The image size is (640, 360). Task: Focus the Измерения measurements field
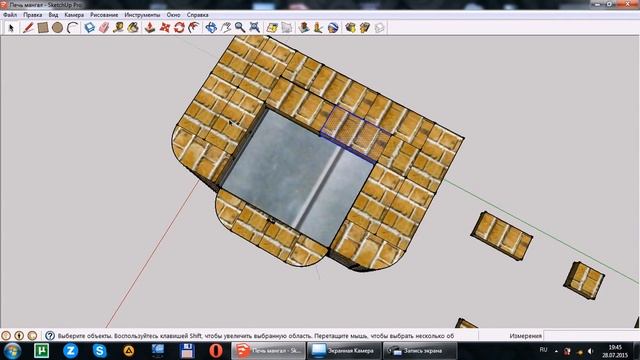coord(591,336)
